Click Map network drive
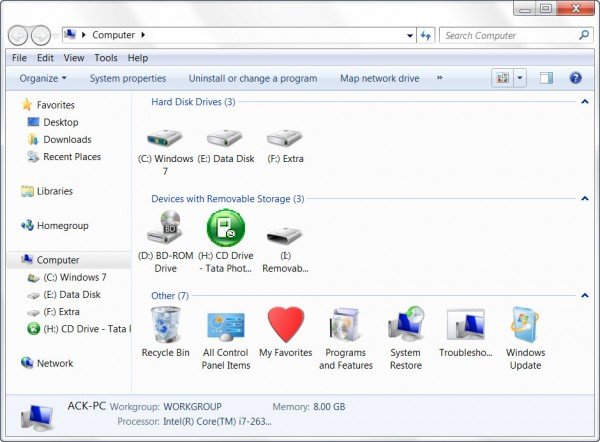This screenshot has width=600, height=442. (380, 78)
